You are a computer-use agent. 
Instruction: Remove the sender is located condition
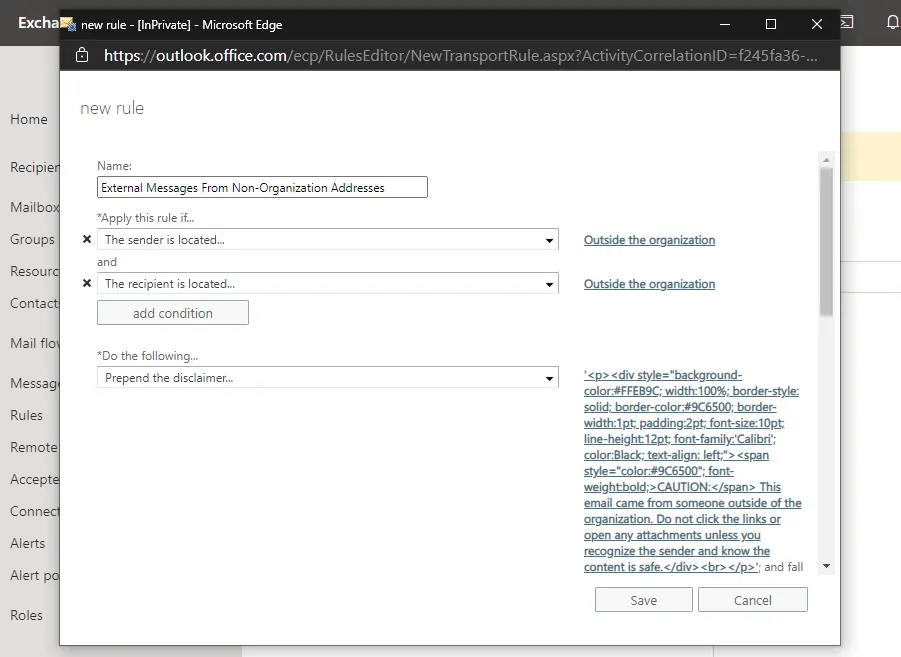pos(87,239)
